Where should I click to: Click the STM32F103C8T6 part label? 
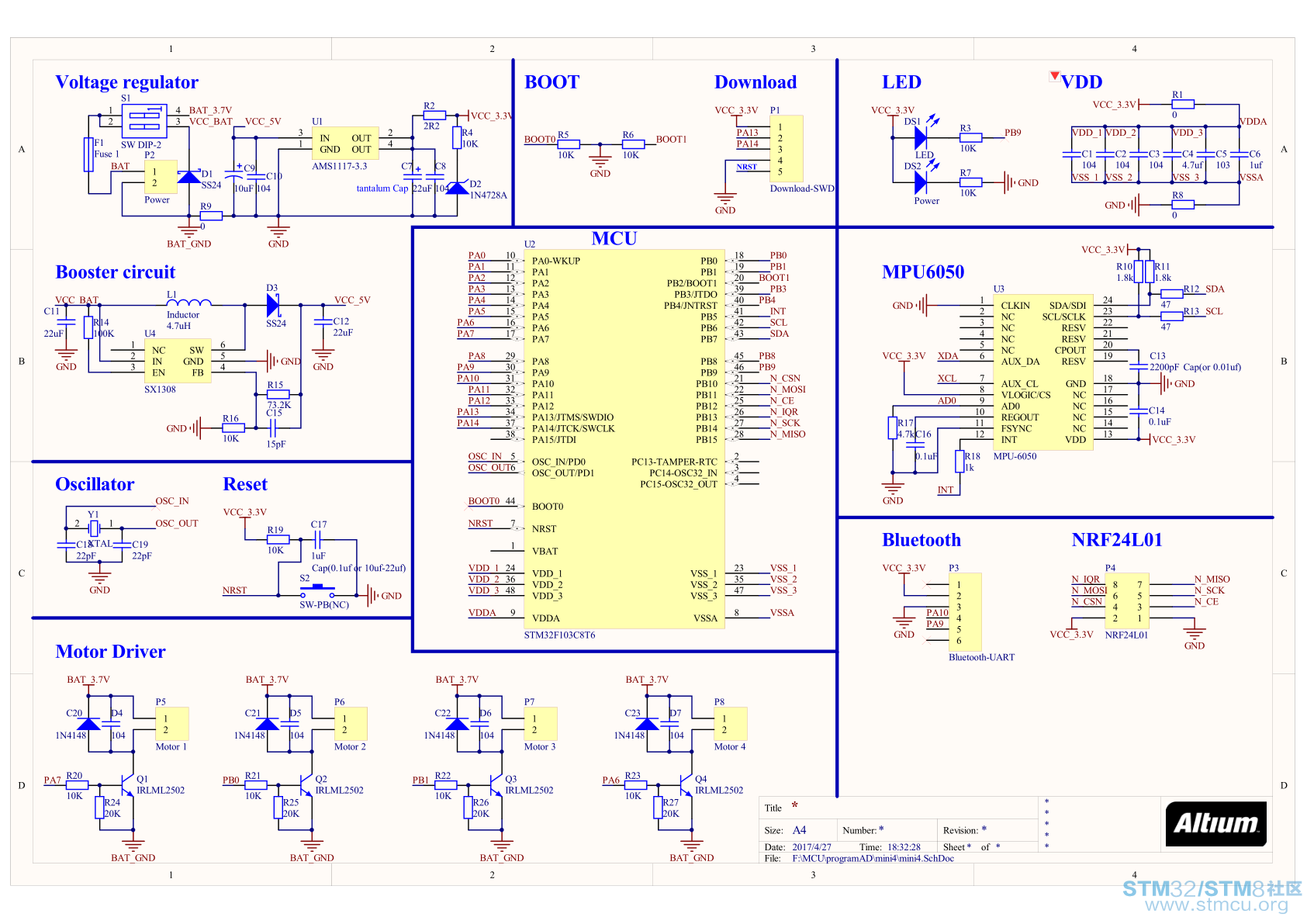pyautogui.click(x=559, y=635)
